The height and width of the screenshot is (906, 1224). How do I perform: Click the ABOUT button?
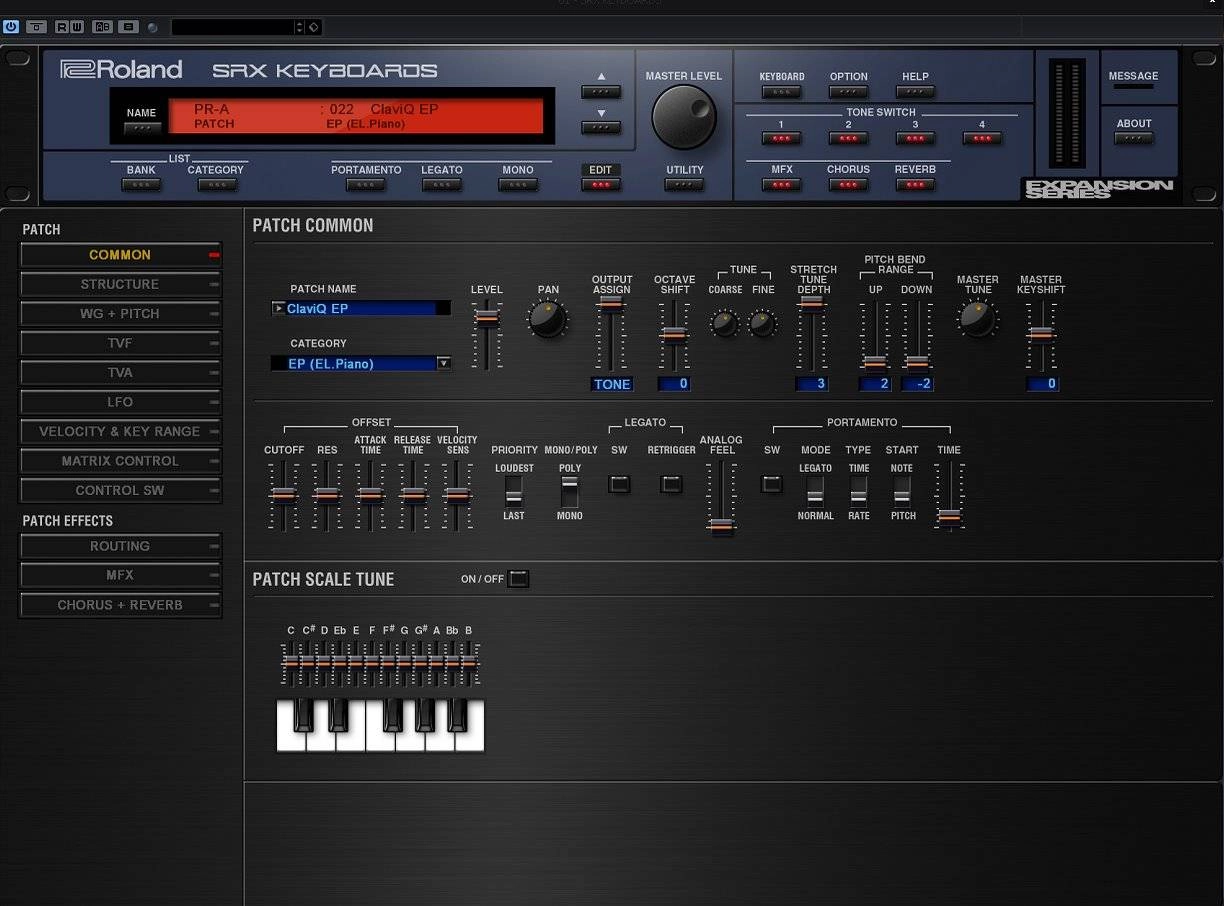coord(1134,139)
